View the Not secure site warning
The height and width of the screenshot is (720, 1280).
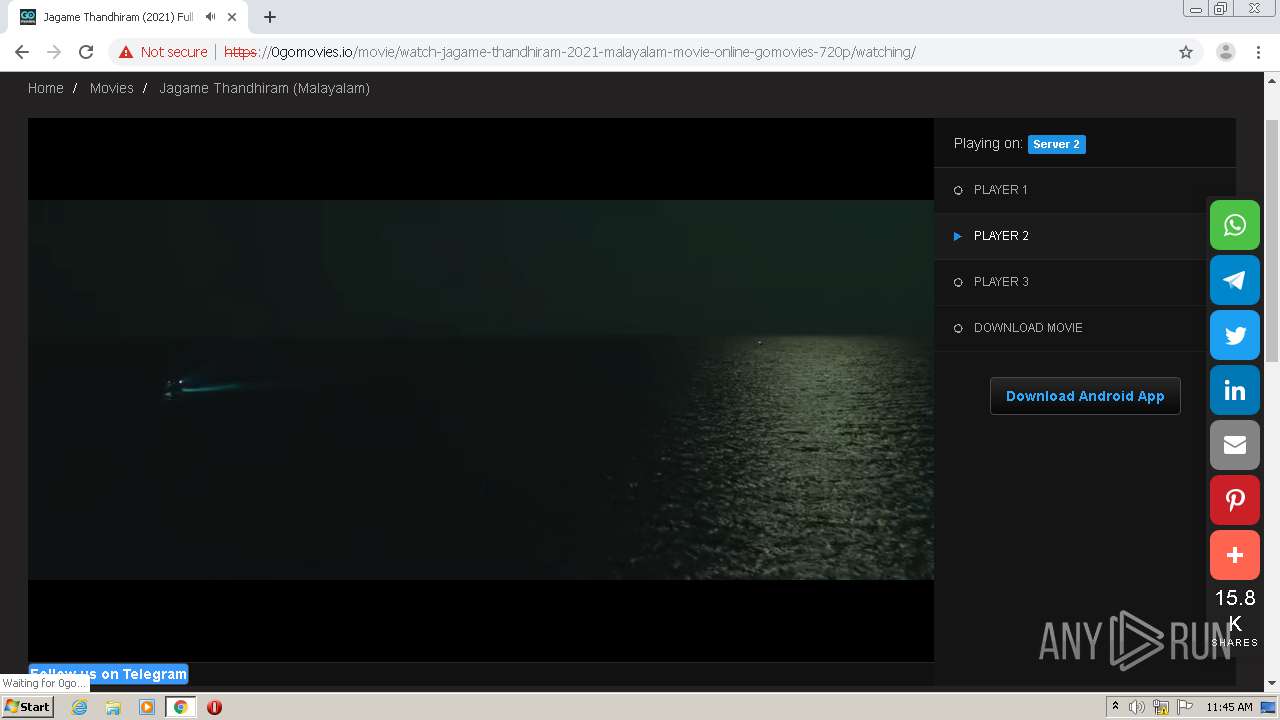click(x=163, y=52)
